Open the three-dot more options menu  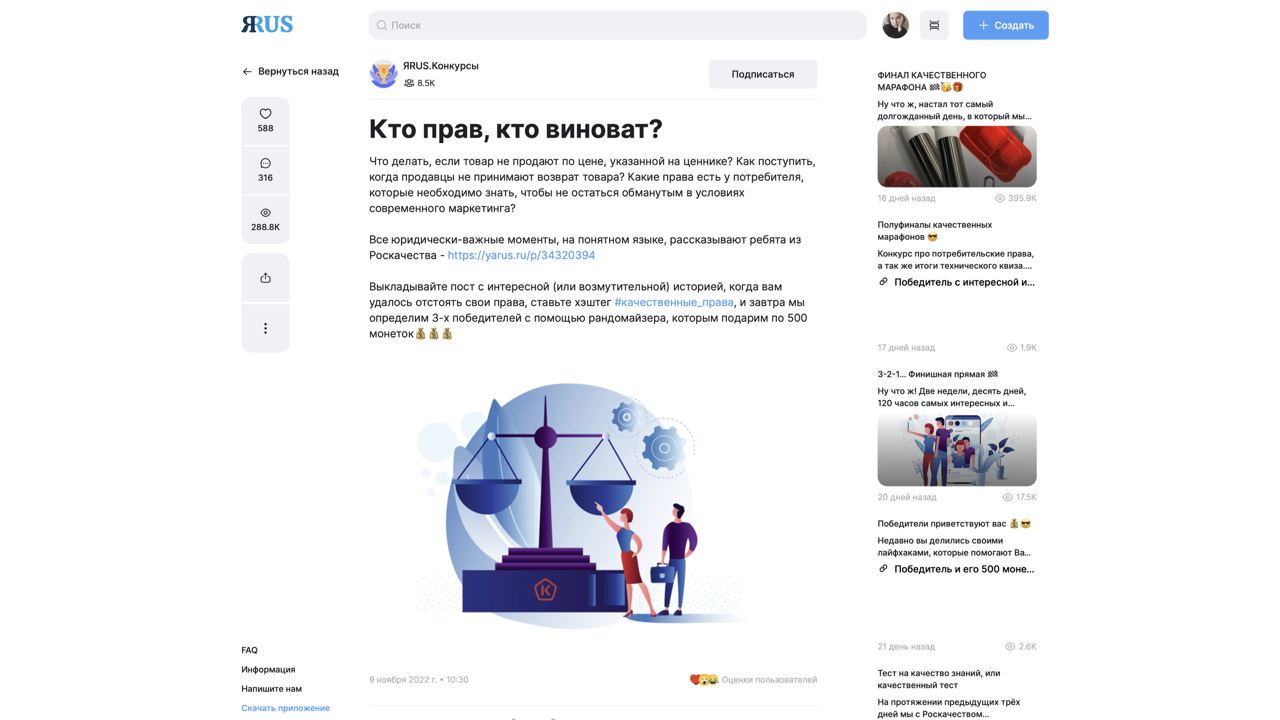(265, 328)
